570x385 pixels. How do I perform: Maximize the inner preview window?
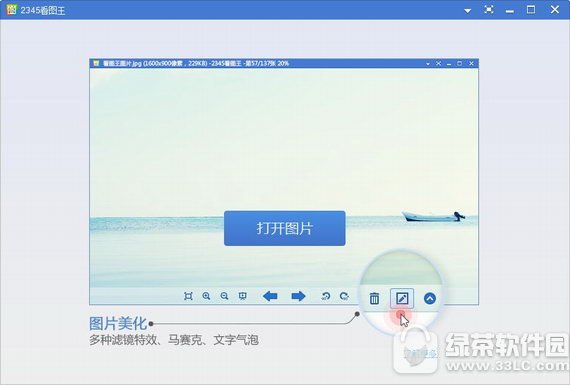click(459, 63)
